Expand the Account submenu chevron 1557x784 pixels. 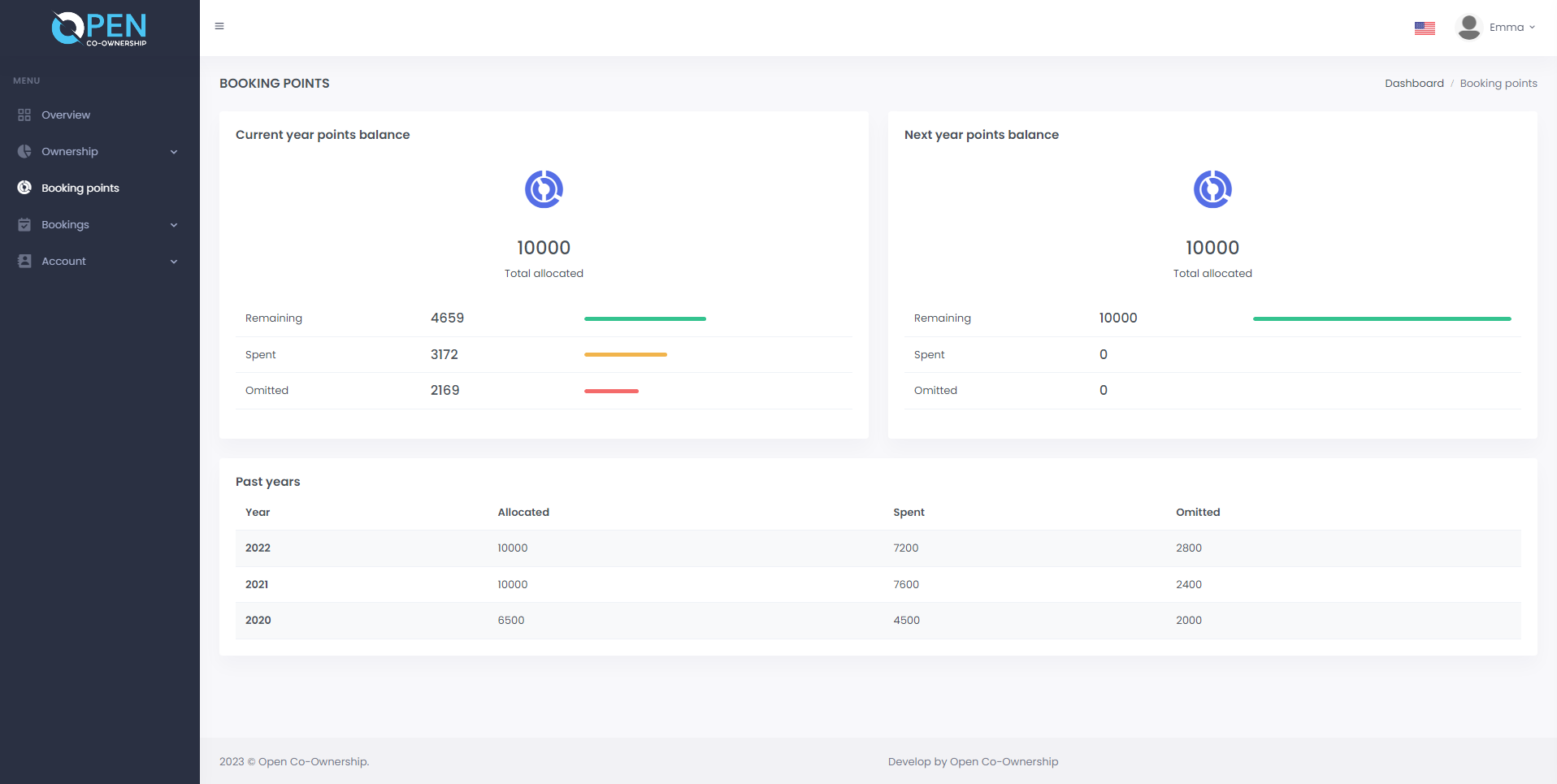click(x=174, y=262)
